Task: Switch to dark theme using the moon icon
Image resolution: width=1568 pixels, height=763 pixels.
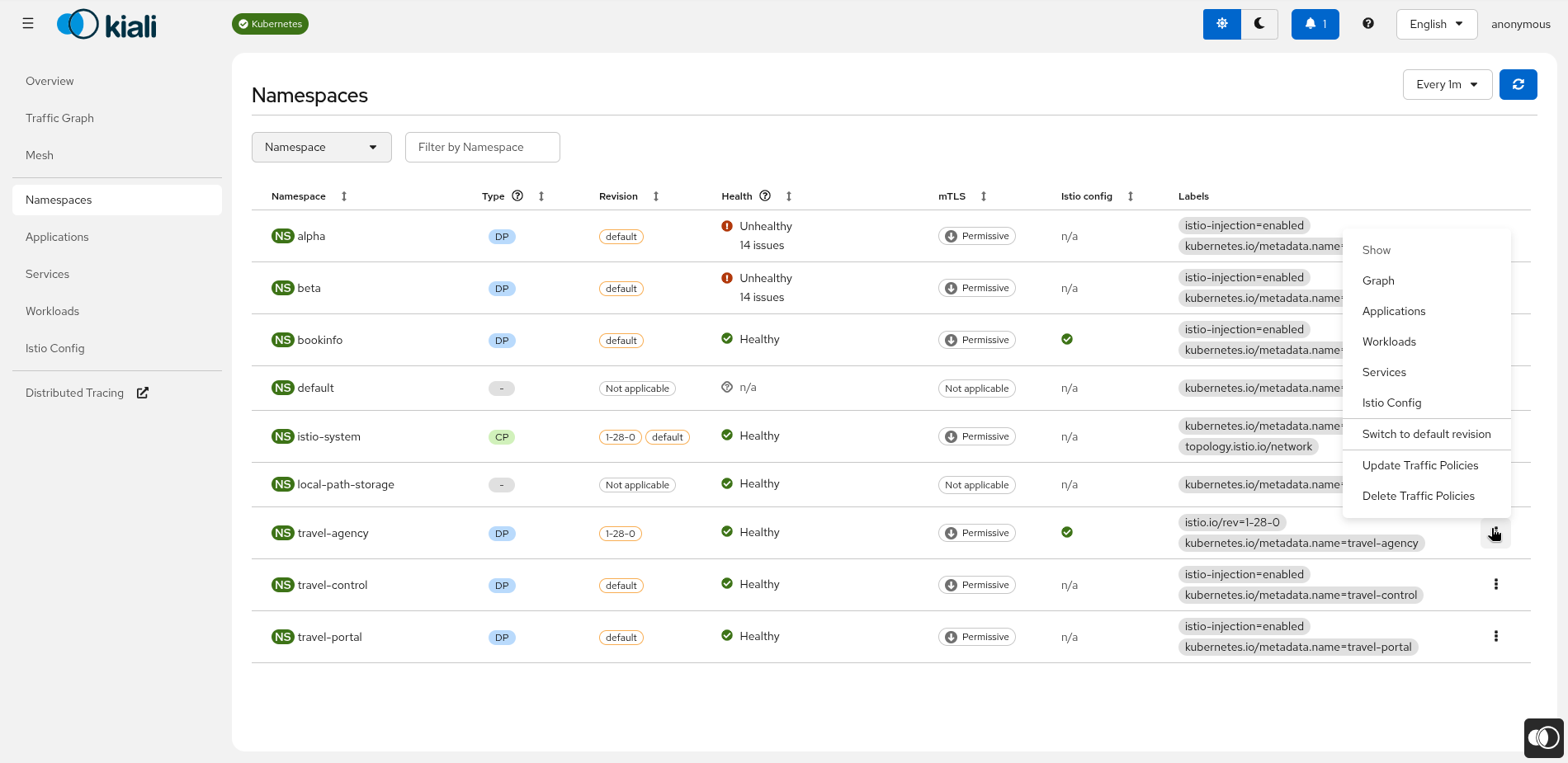Action: [x=1259, y=24]
